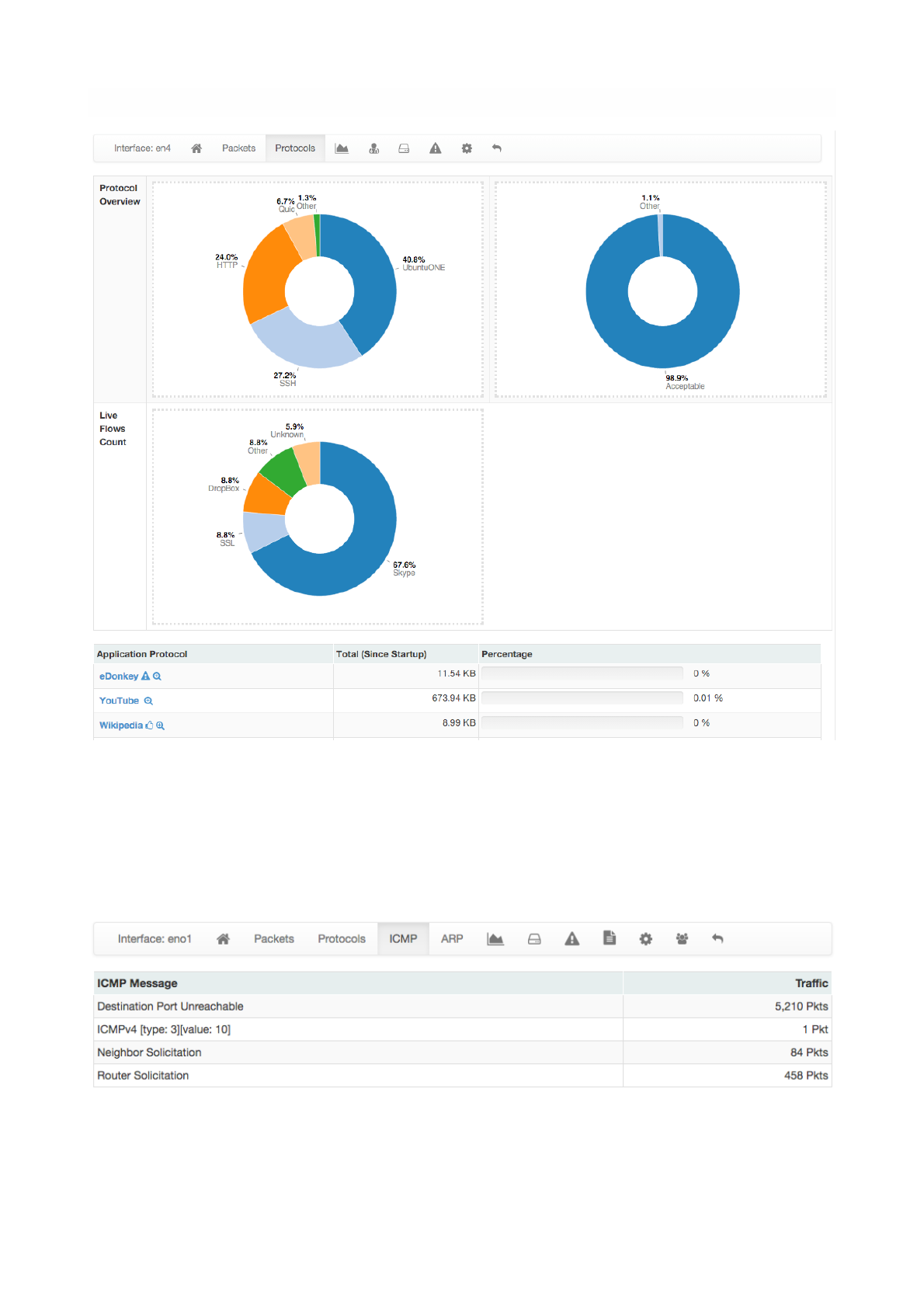The height and width of the screenshot is (1308, 924).
Task: Click the back arrow in eno1 toolbar
Action: point(717,939)
